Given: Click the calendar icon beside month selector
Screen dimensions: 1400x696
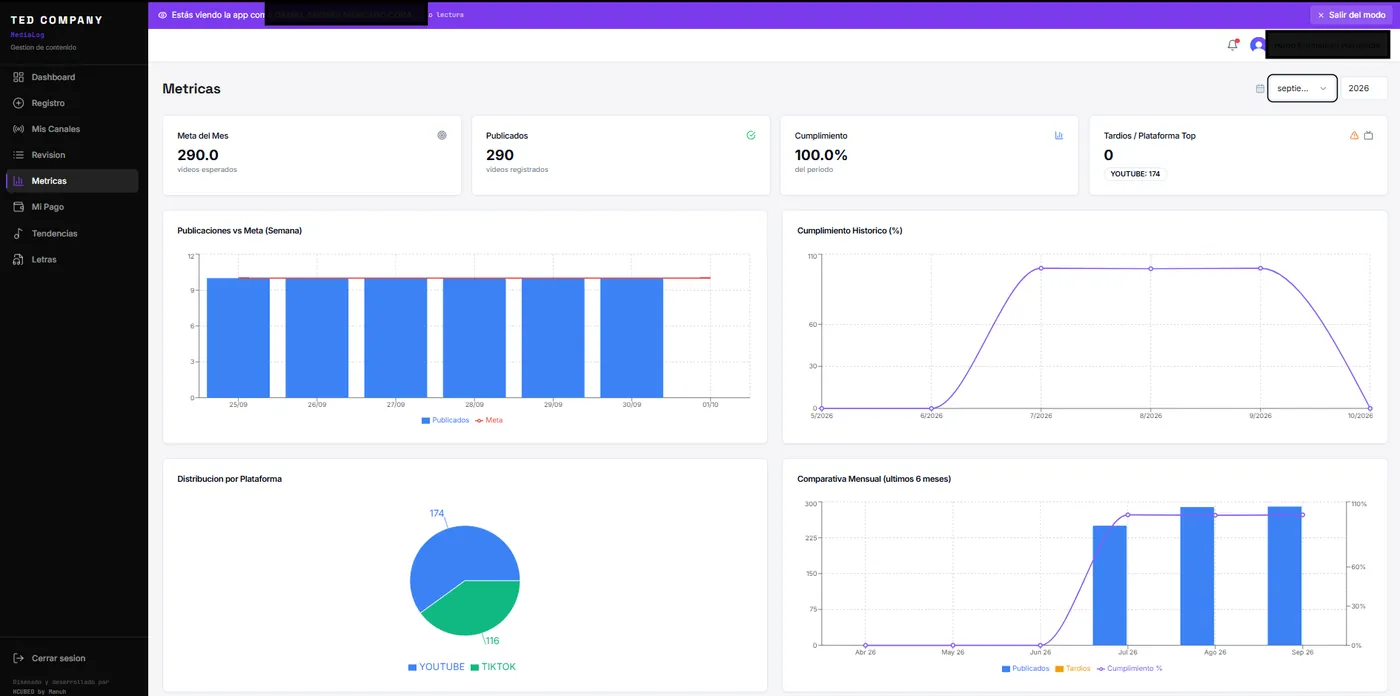Looking at the screenshot, I should (1260, 88).
